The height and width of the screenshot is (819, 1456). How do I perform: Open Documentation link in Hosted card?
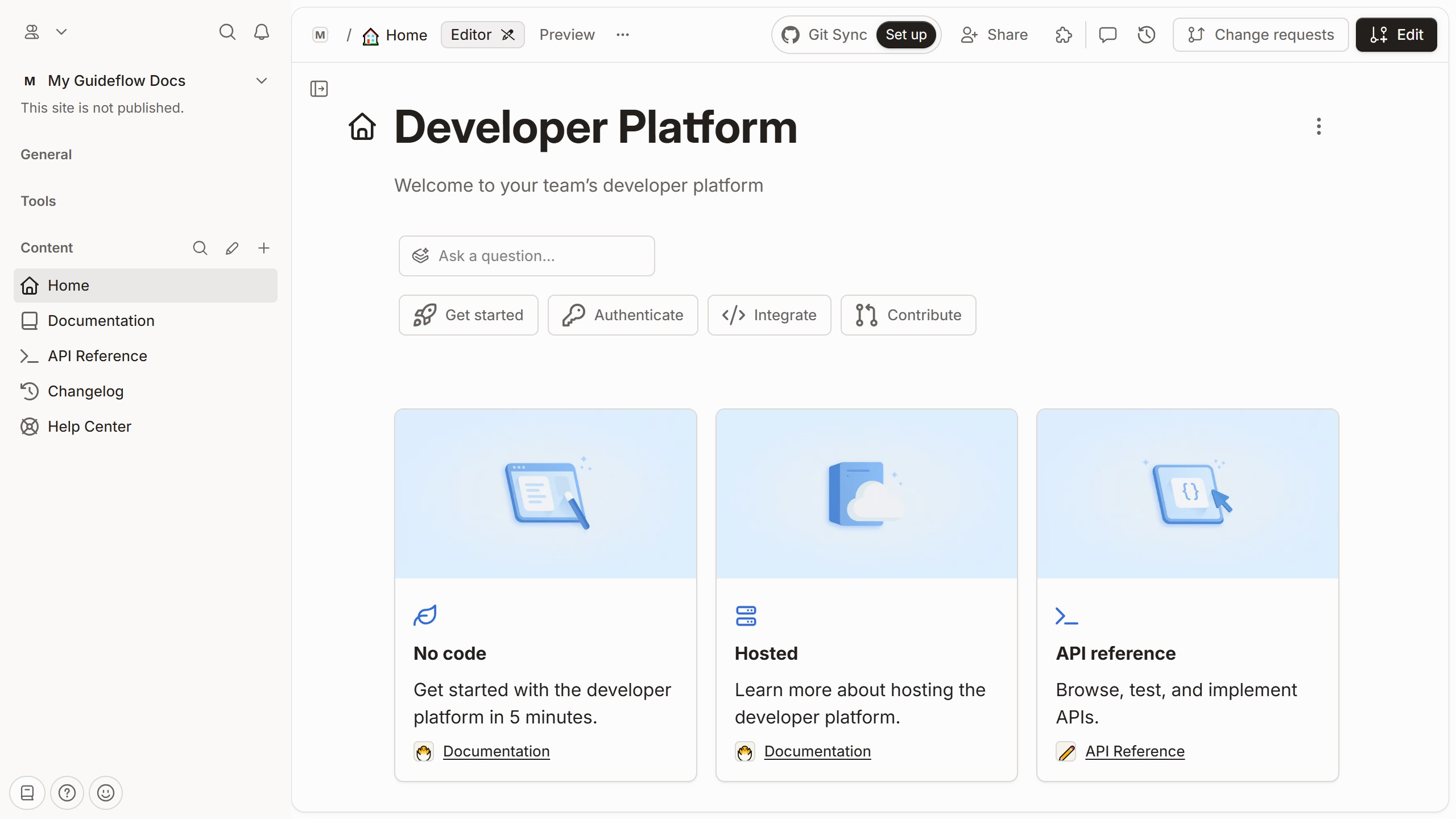[x=817, y=752]
